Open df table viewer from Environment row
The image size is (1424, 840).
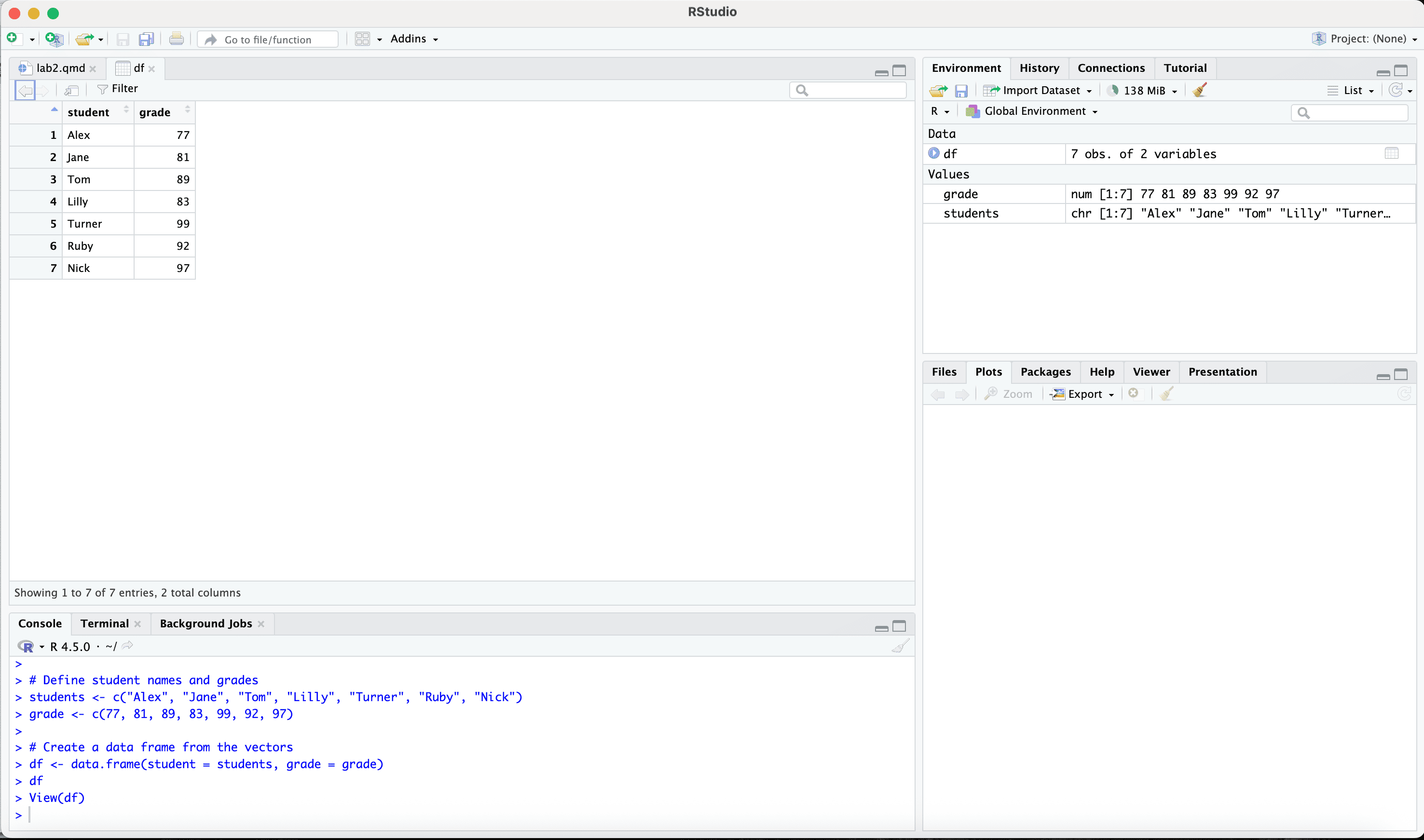pos(1391,153)
